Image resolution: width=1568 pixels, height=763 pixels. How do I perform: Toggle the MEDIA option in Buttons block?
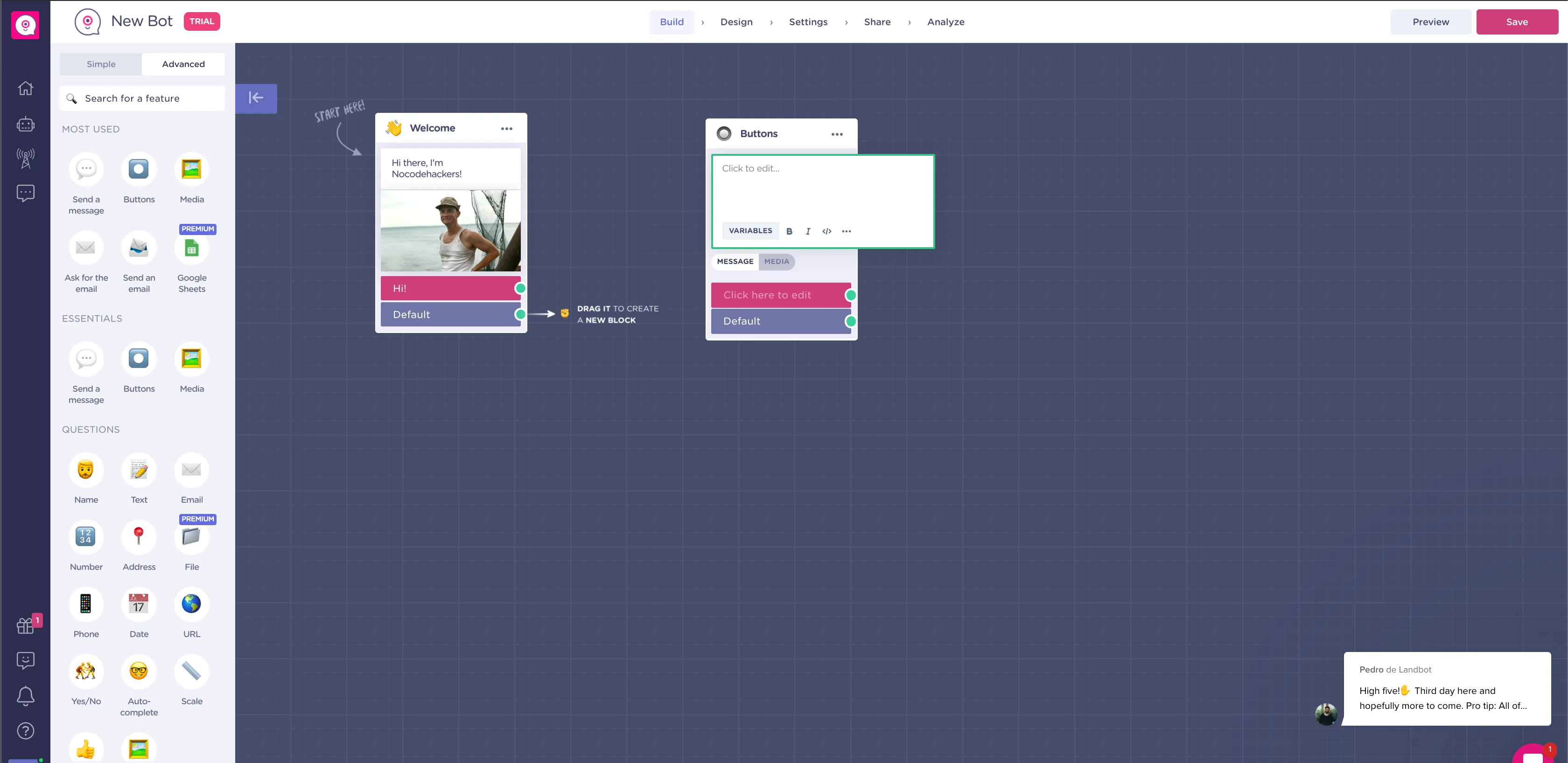coord(776,262)
